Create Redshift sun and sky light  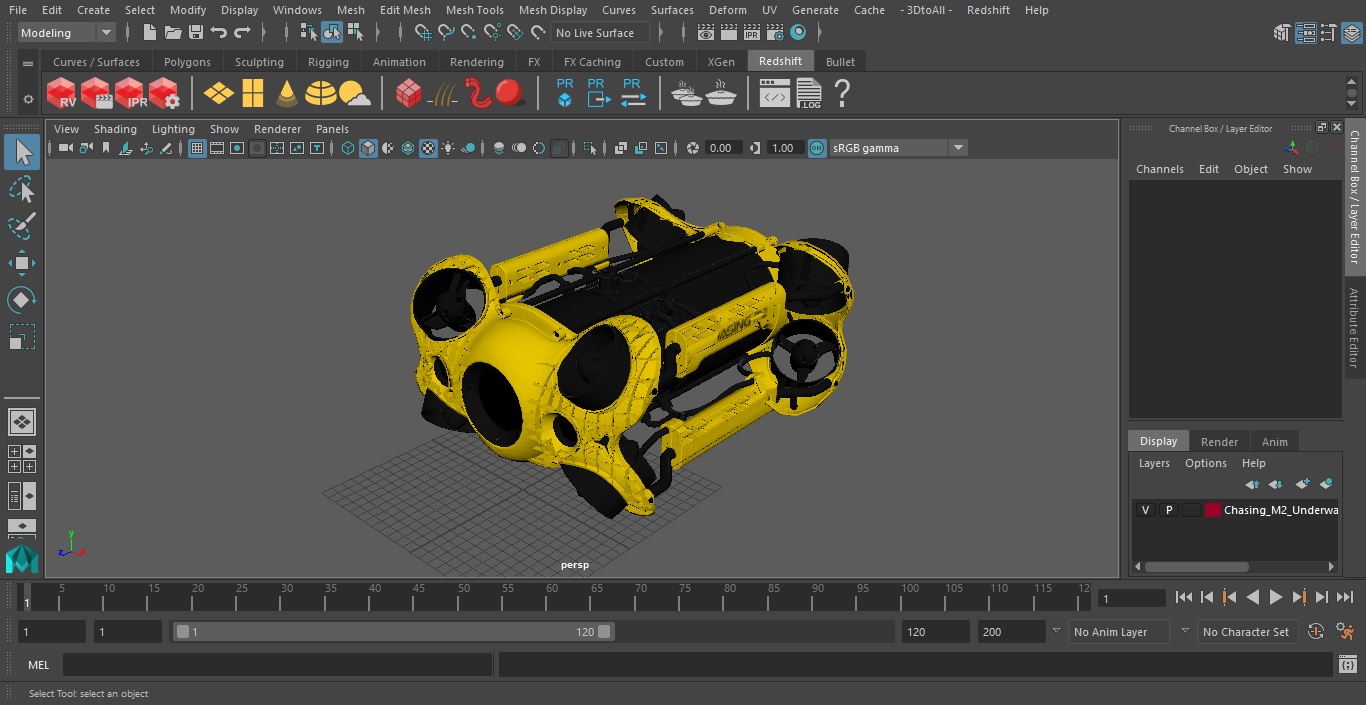(x=354, y=94)
